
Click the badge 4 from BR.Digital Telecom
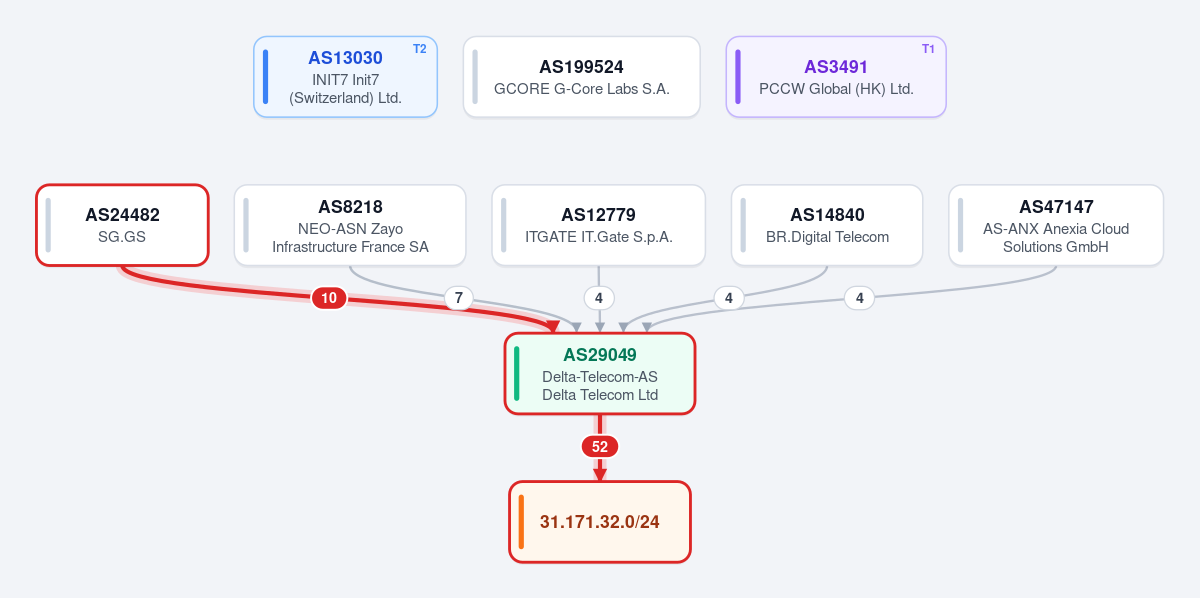click(729, 297)
